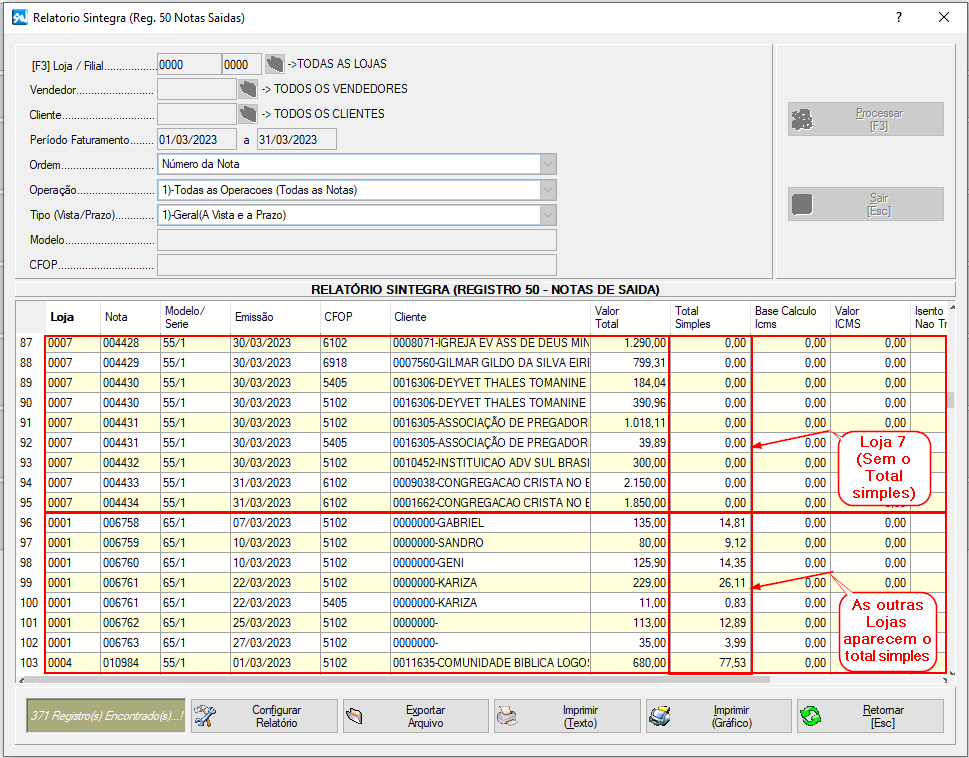Screen dimensions: 969x758
Task: Click the 371 Registro(s) Encontrado(s) status
Action: click(x=106, y=716)
